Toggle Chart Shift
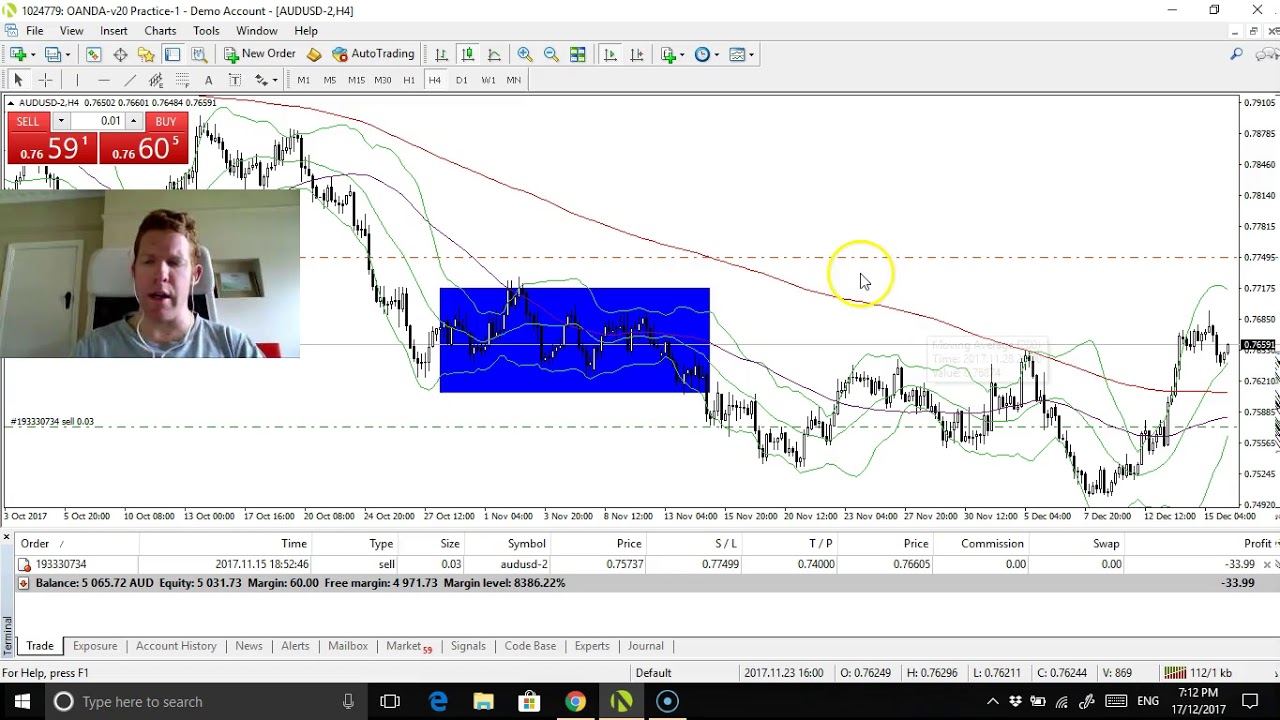This screenshot has height=720, width=1280. [637, 54]
